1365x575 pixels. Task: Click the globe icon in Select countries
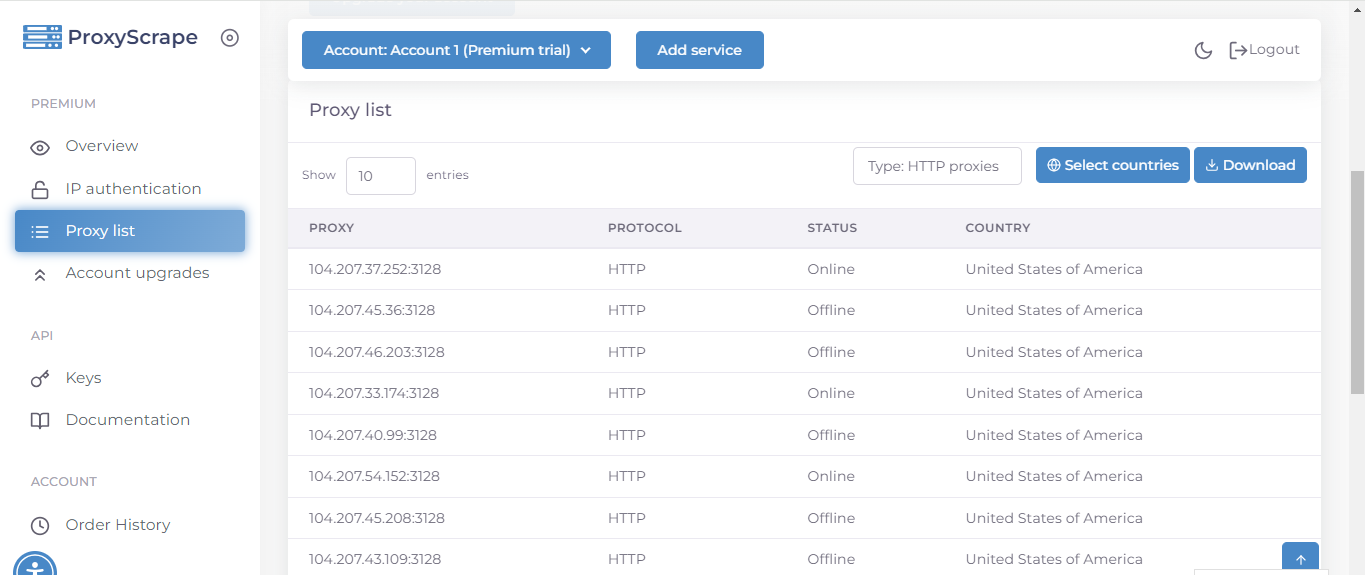pos(1054,166)
